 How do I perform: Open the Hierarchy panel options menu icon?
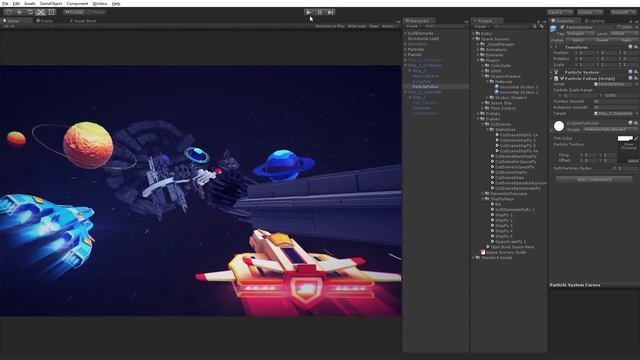point(466,21)
